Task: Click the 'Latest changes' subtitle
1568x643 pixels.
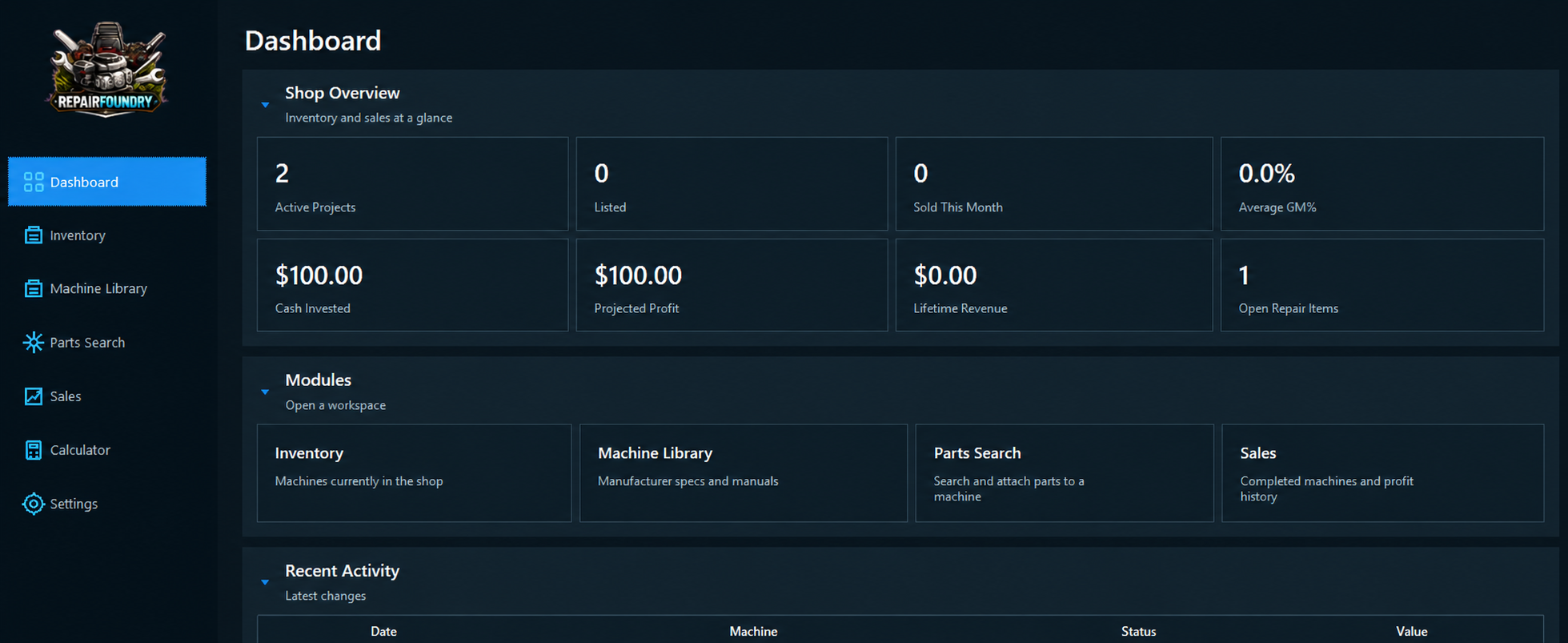Action: [x=326, y=596]
